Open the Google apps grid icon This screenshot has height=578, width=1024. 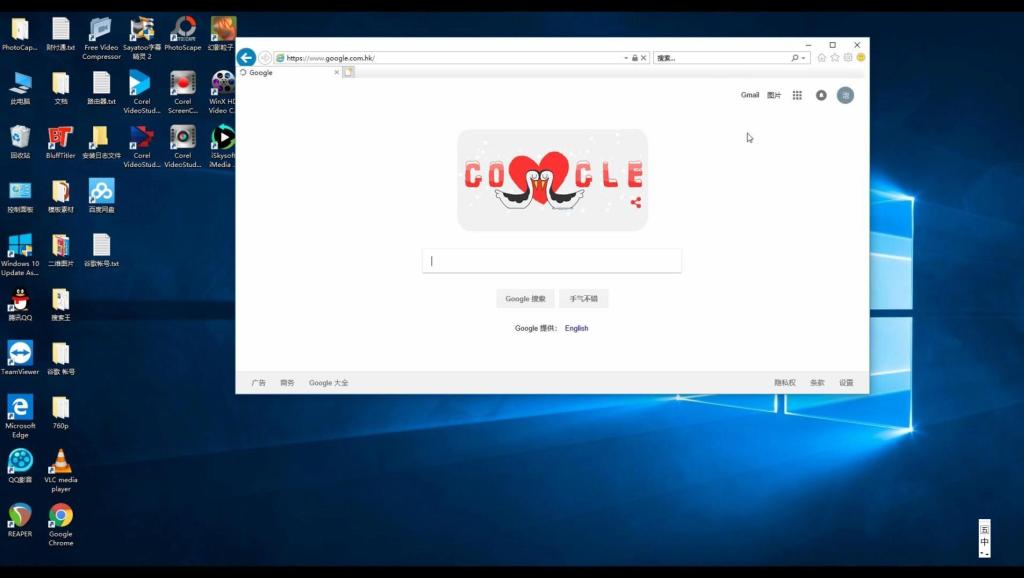[797, 95]
